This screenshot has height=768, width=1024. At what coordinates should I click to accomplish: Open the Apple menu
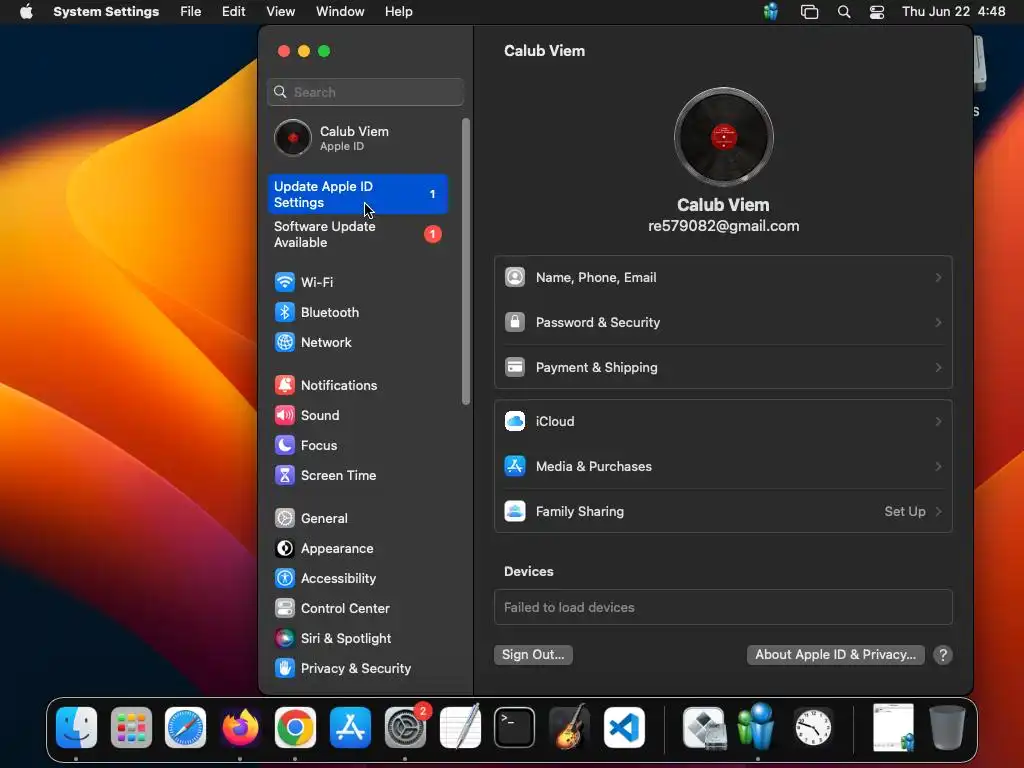(x=26, y=12)
